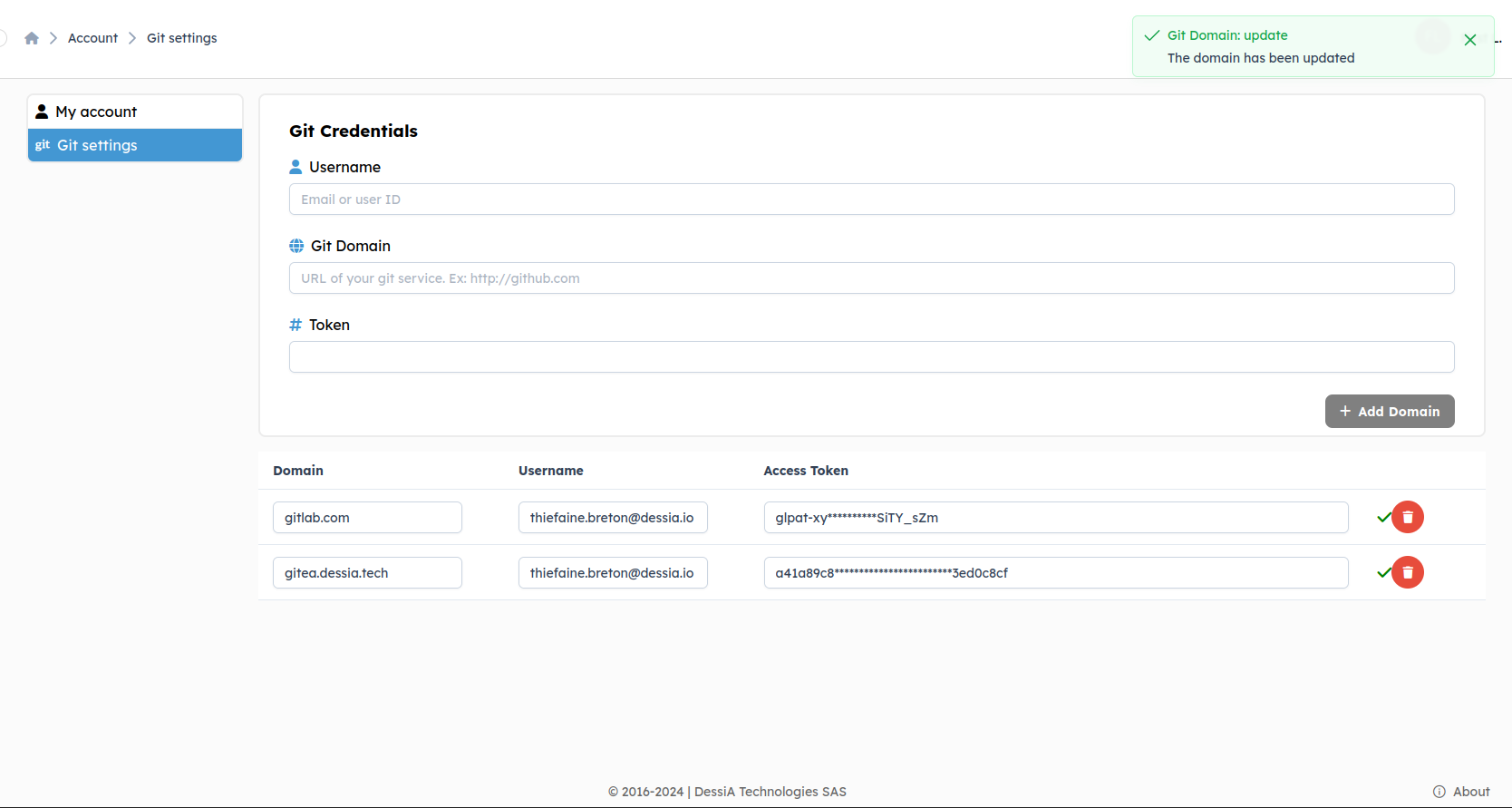The width and height of the screenshot is (1512, 808).
Task: Confirm gitlab.com row with green checkmark
Action: [1382, 517]
